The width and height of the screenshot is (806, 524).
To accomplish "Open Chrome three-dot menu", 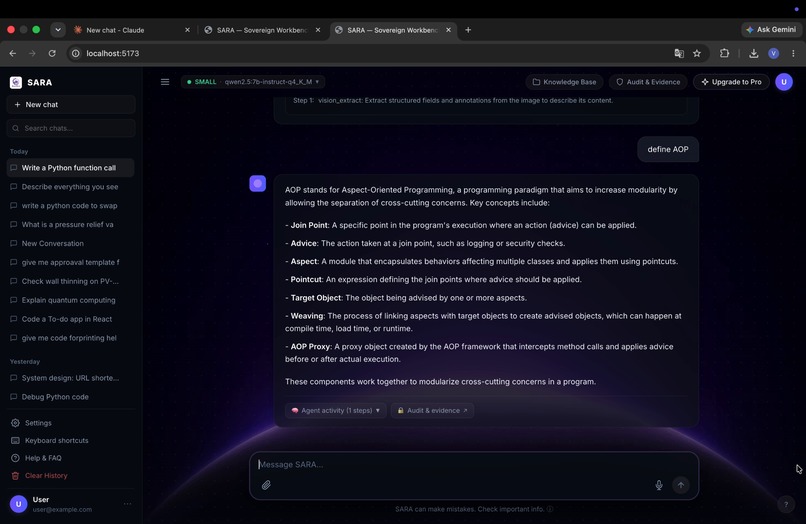I will [793, 53].
